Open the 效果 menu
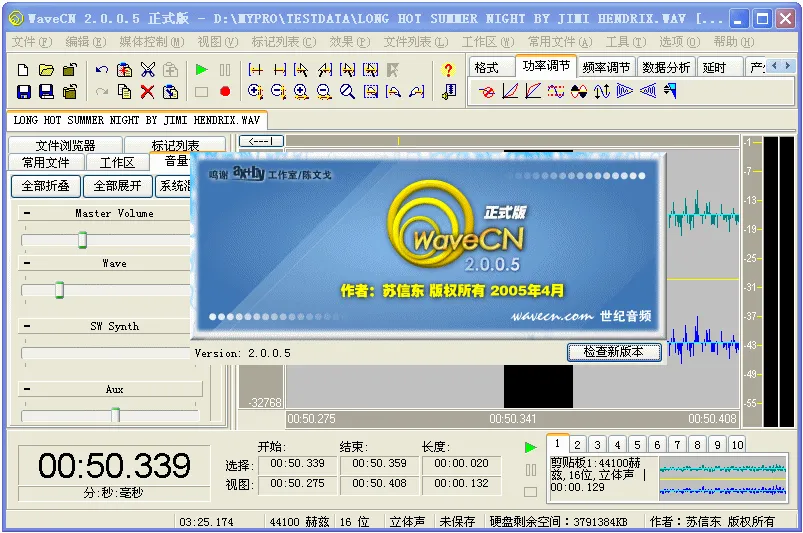This screenshot has height=533, width=803. pos(350,42)
